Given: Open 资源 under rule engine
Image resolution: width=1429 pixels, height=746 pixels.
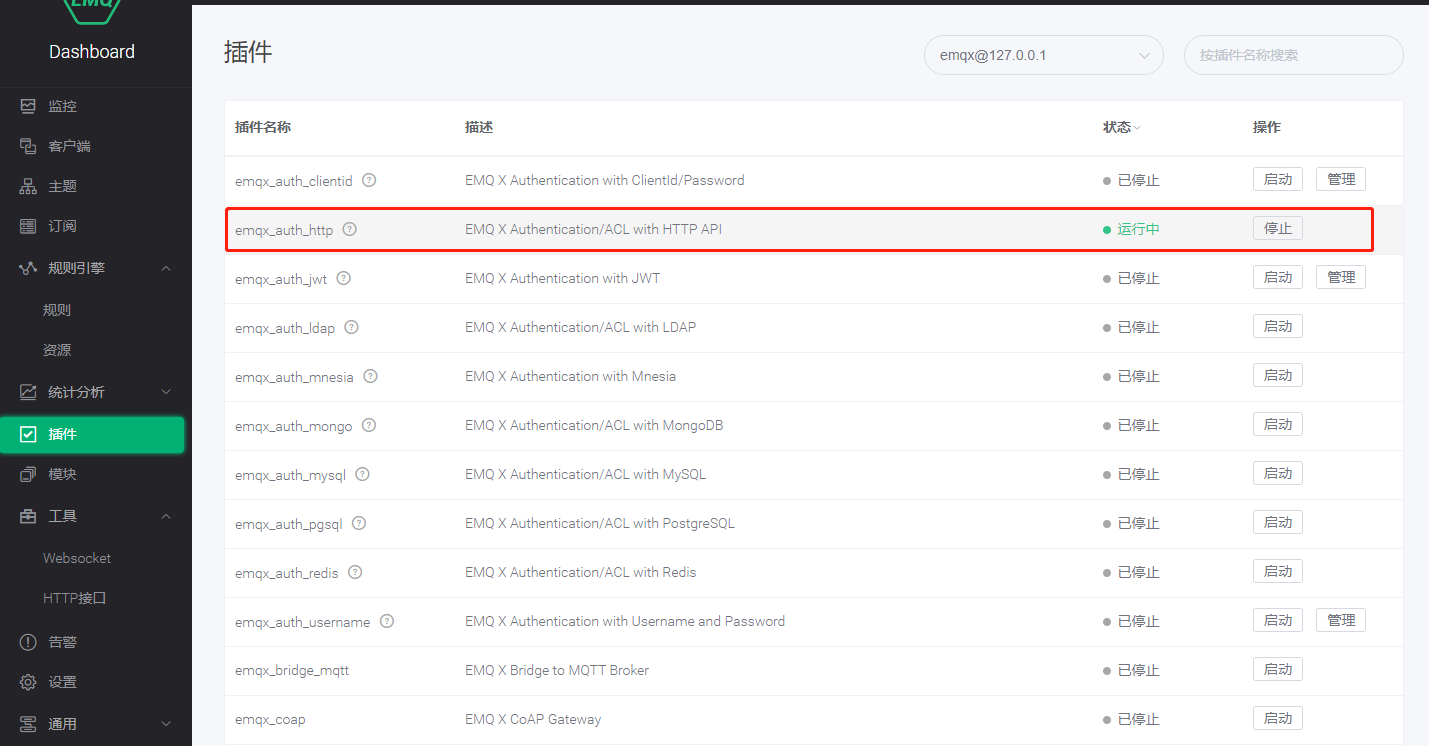Looking at the screenshot, I should [57, 350].
